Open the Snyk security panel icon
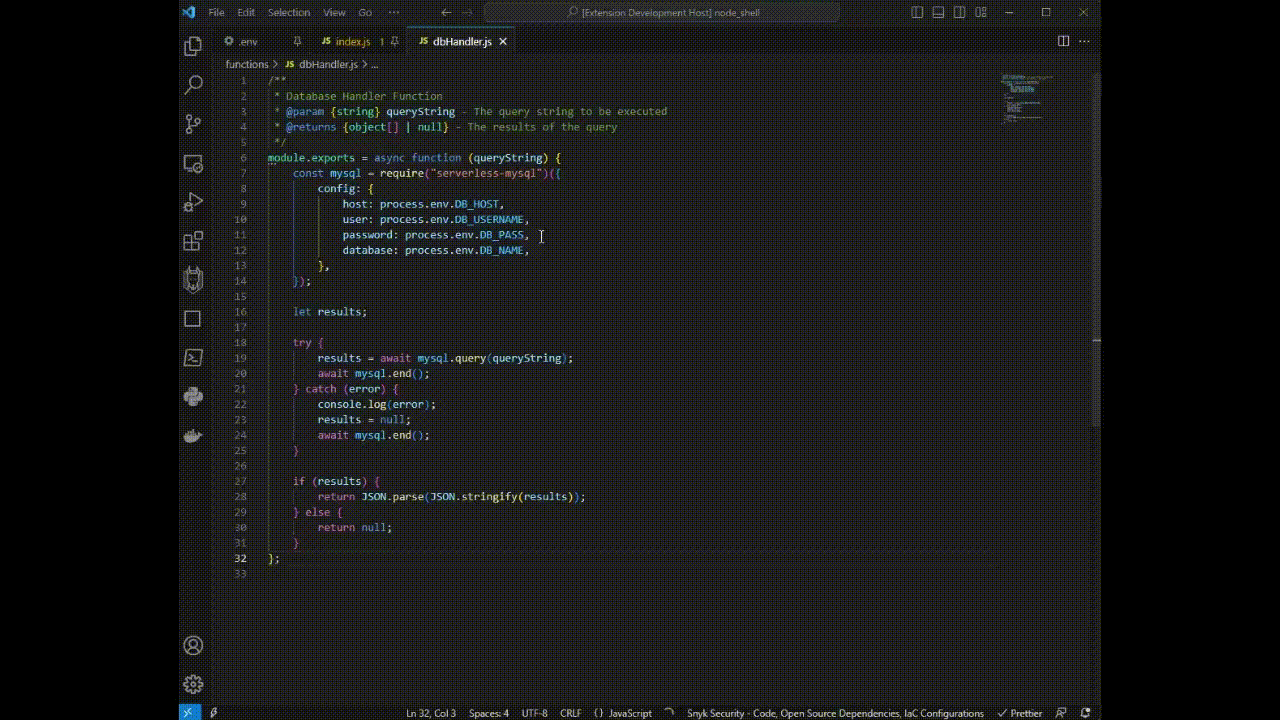The image size is (1280, 720). [x=193, y=280]
